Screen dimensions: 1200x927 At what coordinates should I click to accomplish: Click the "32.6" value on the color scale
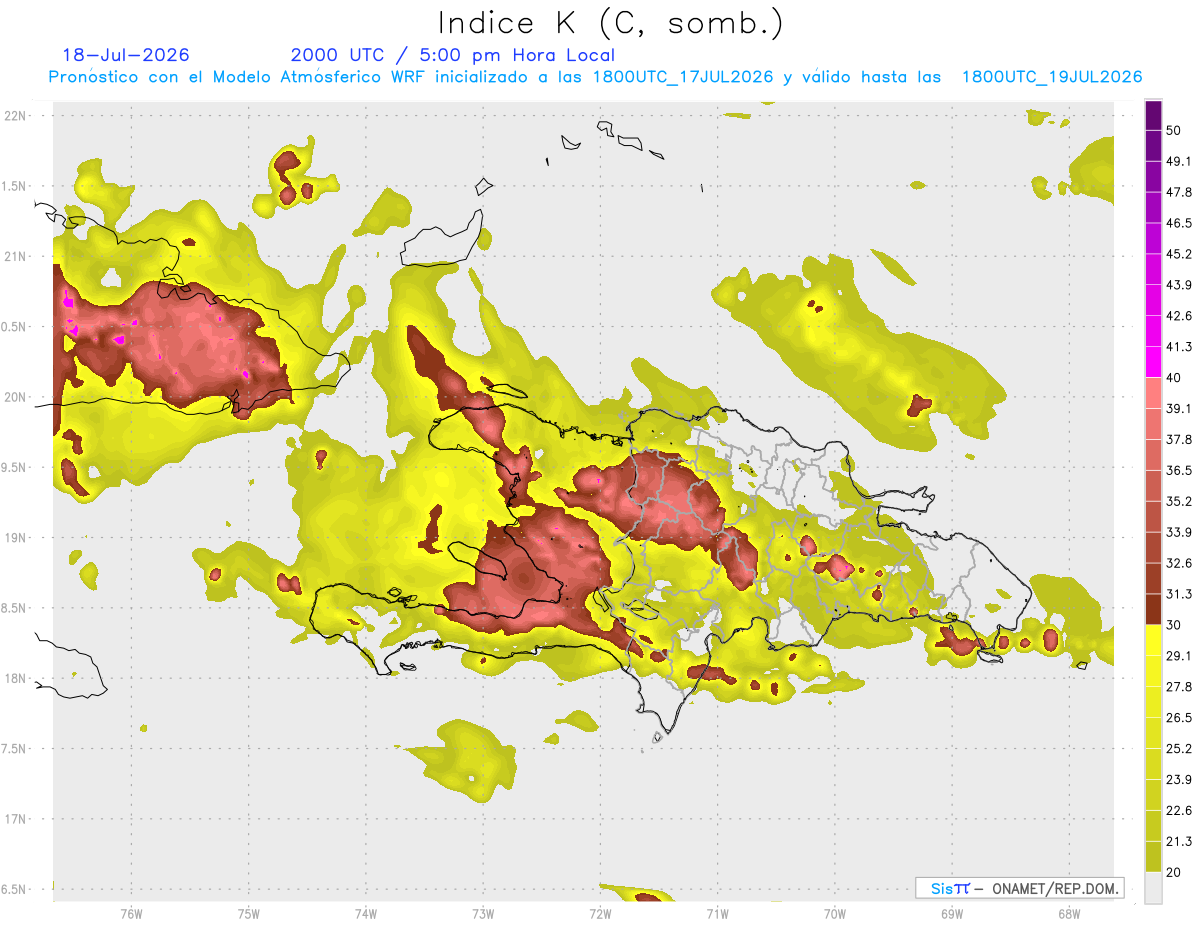tap(1180, 563)
